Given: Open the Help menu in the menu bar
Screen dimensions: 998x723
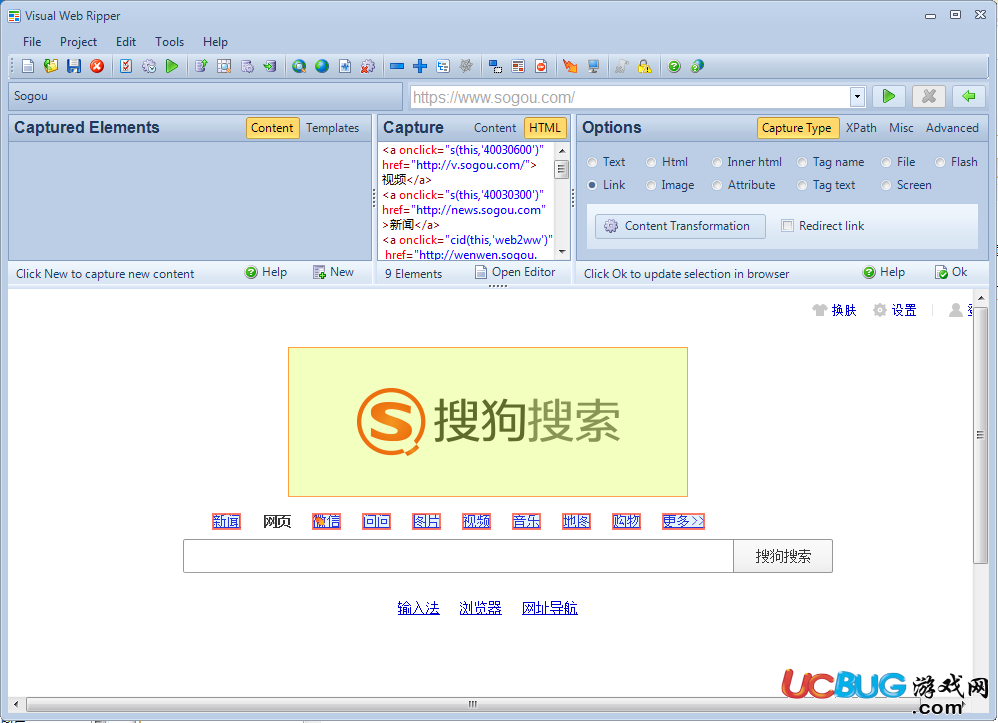Looking at the screenshot, I should [215, 42].
